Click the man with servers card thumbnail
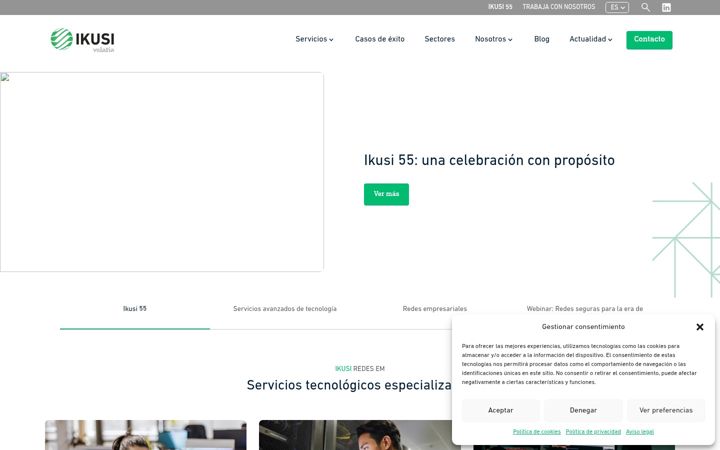This screenshot has height=450, width=720. click(x=360, y=435)
